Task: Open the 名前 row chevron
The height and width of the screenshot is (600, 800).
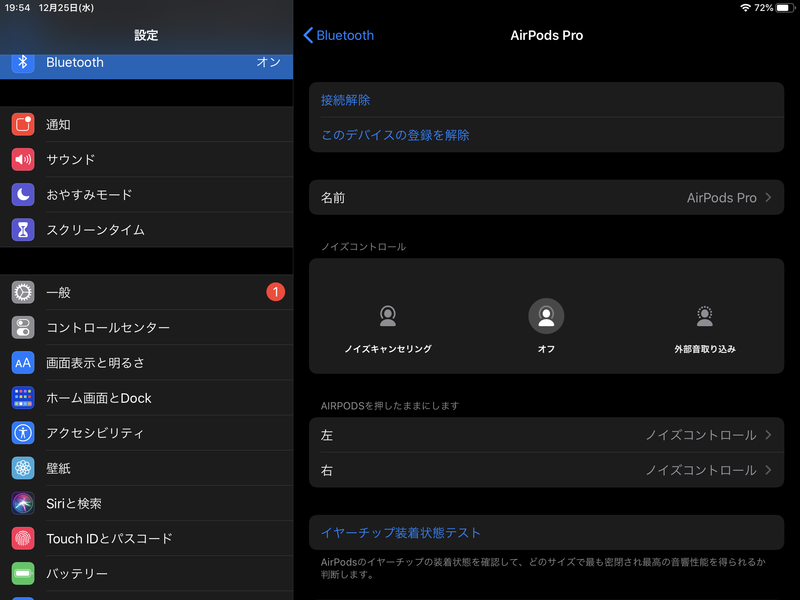Action: pyautogui.click(x=768, y=197)
